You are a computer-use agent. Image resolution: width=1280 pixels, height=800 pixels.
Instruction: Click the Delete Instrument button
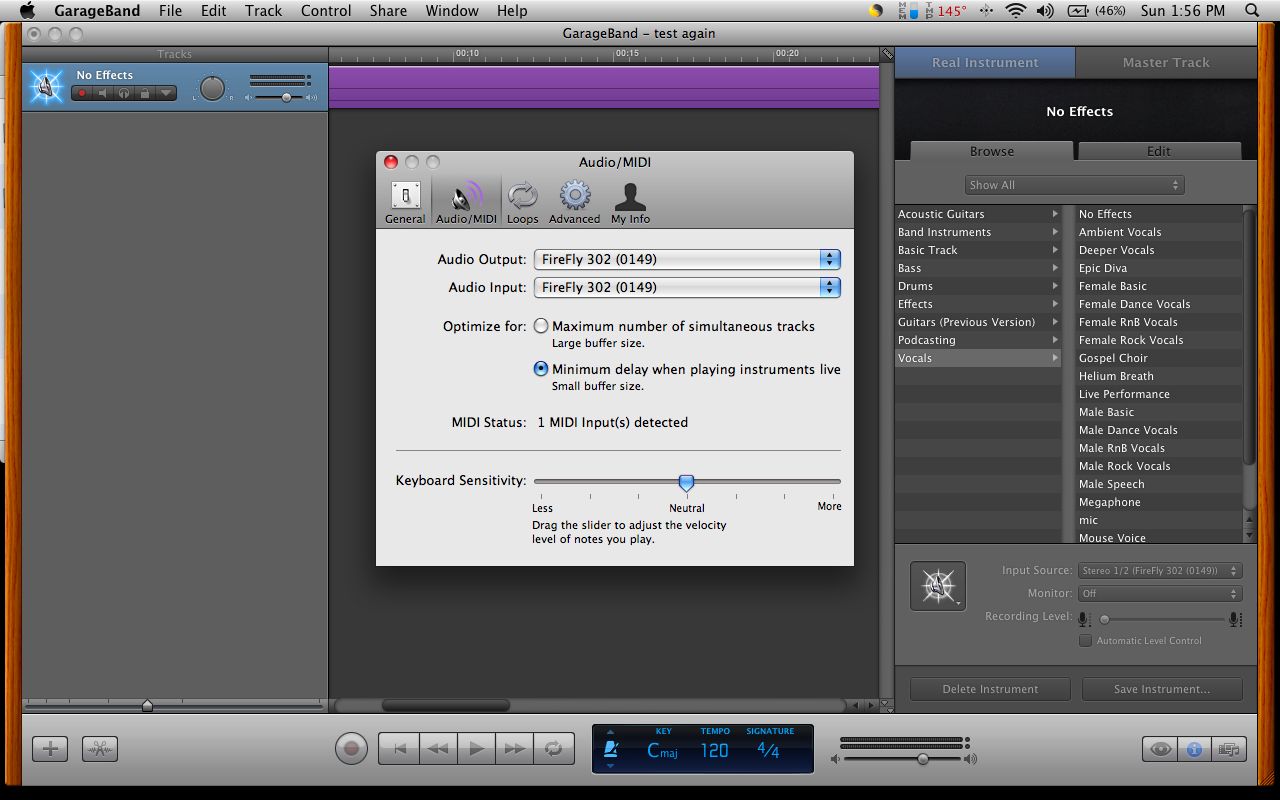[990, 689]
